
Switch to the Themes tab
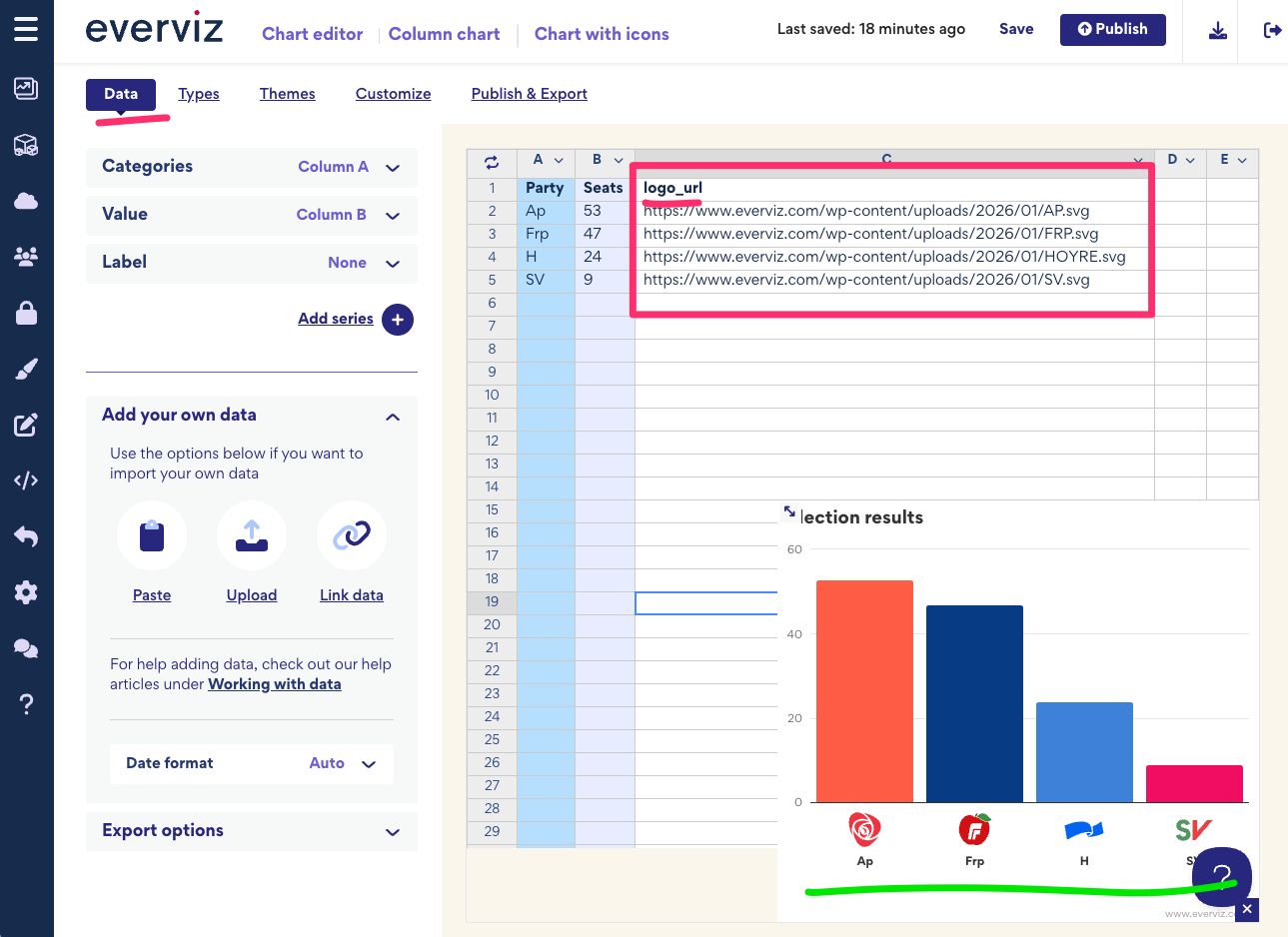(x=287, y=94)
